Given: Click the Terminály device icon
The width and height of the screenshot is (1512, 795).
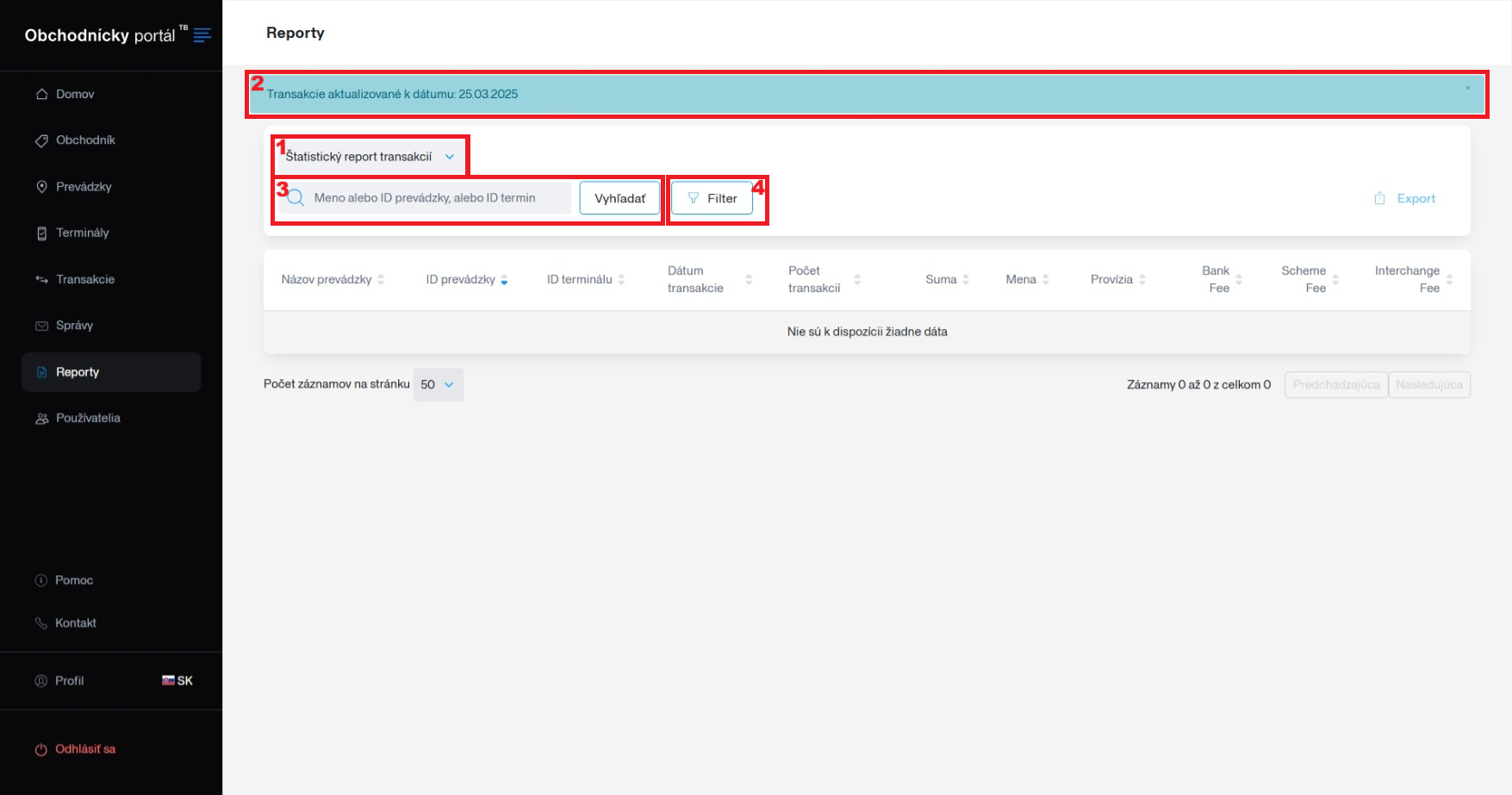Looking at the screenshot, I should click(x=41, y=233).
